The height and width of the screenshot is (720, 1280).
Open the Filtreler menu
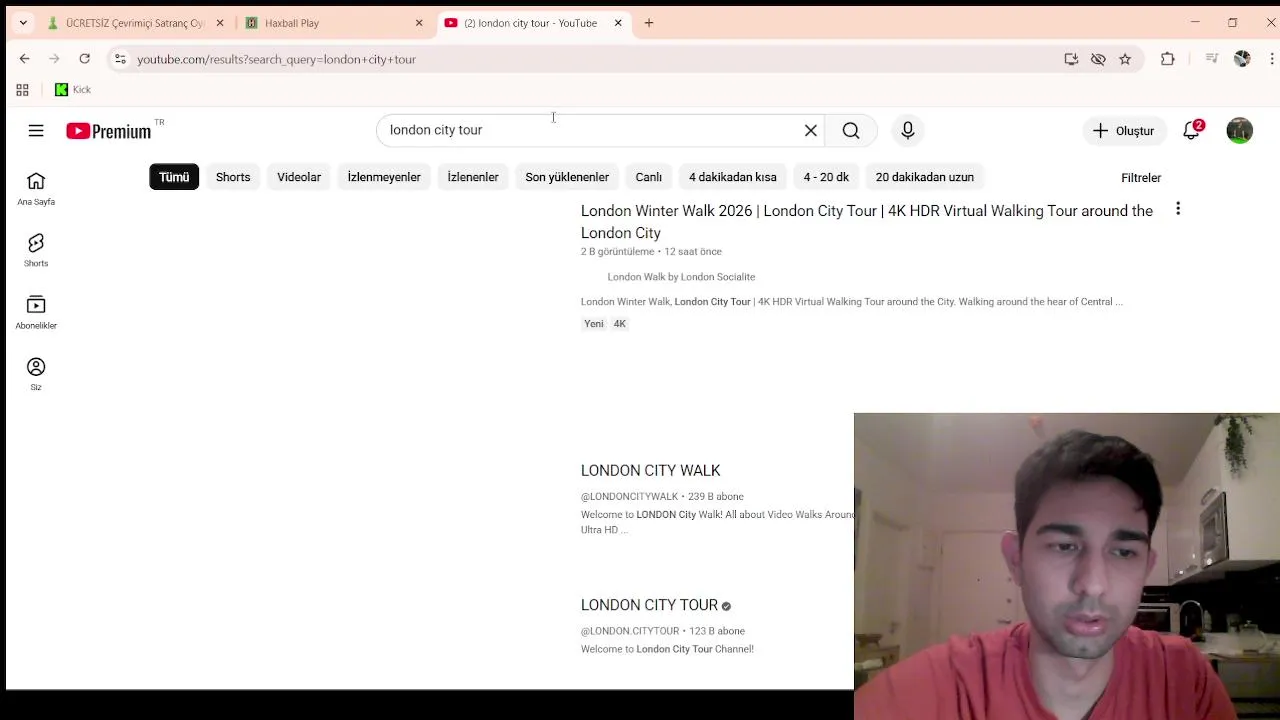(x=1141, y=178)
